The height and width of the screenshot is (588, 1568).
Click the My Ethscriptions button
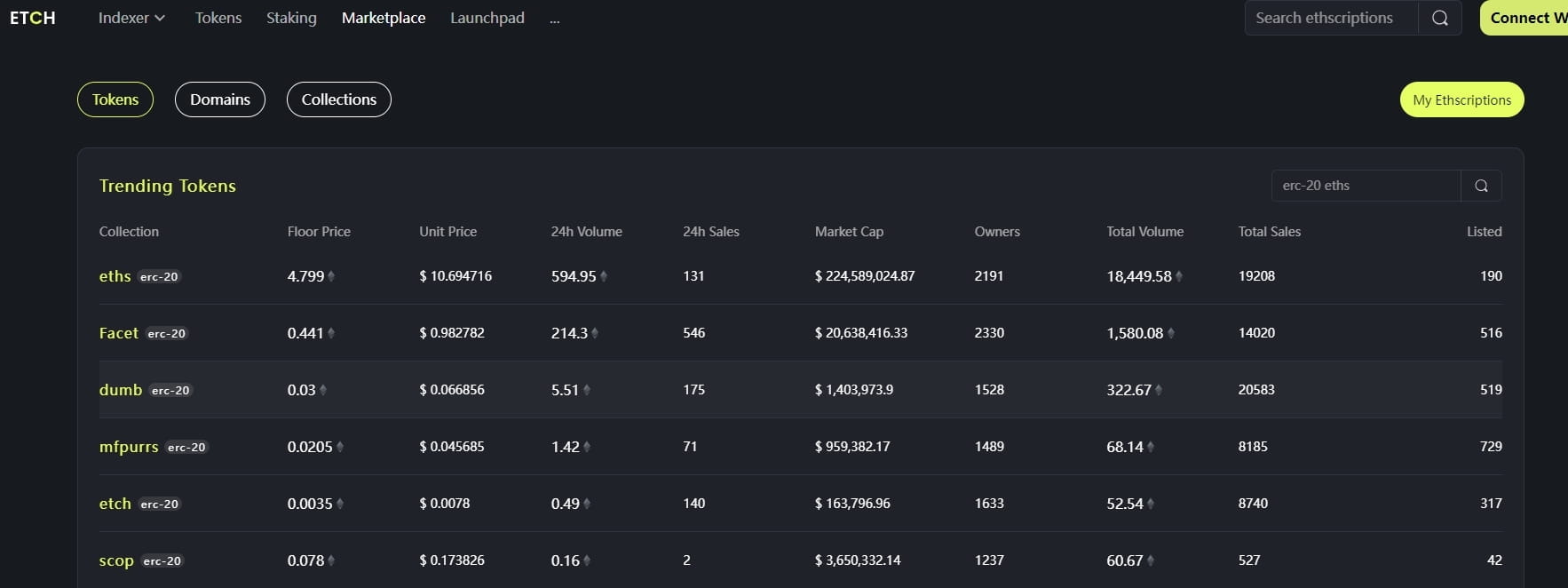(1461, 99)
